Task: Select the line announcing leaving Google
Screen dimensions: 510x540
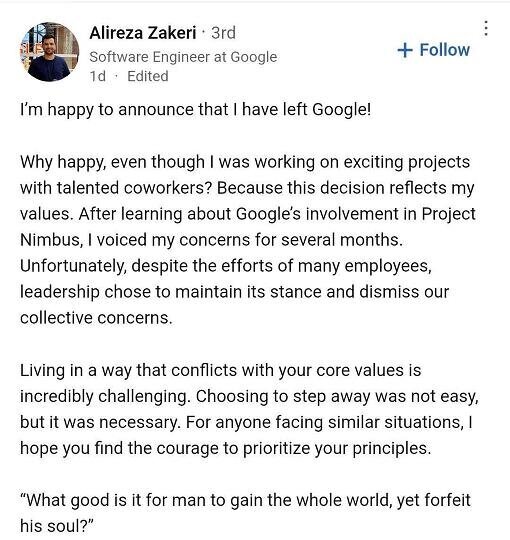Action: (196, 110)
